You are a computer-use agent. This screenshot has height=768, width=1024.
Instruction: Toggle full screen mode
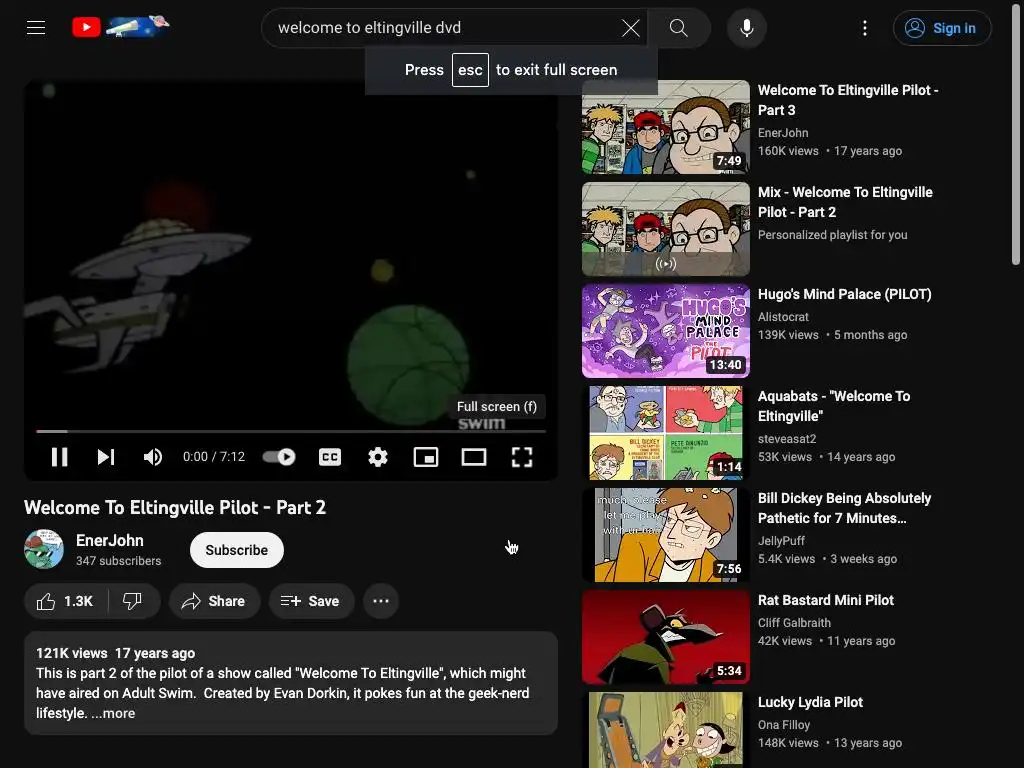tap(522, 456)
